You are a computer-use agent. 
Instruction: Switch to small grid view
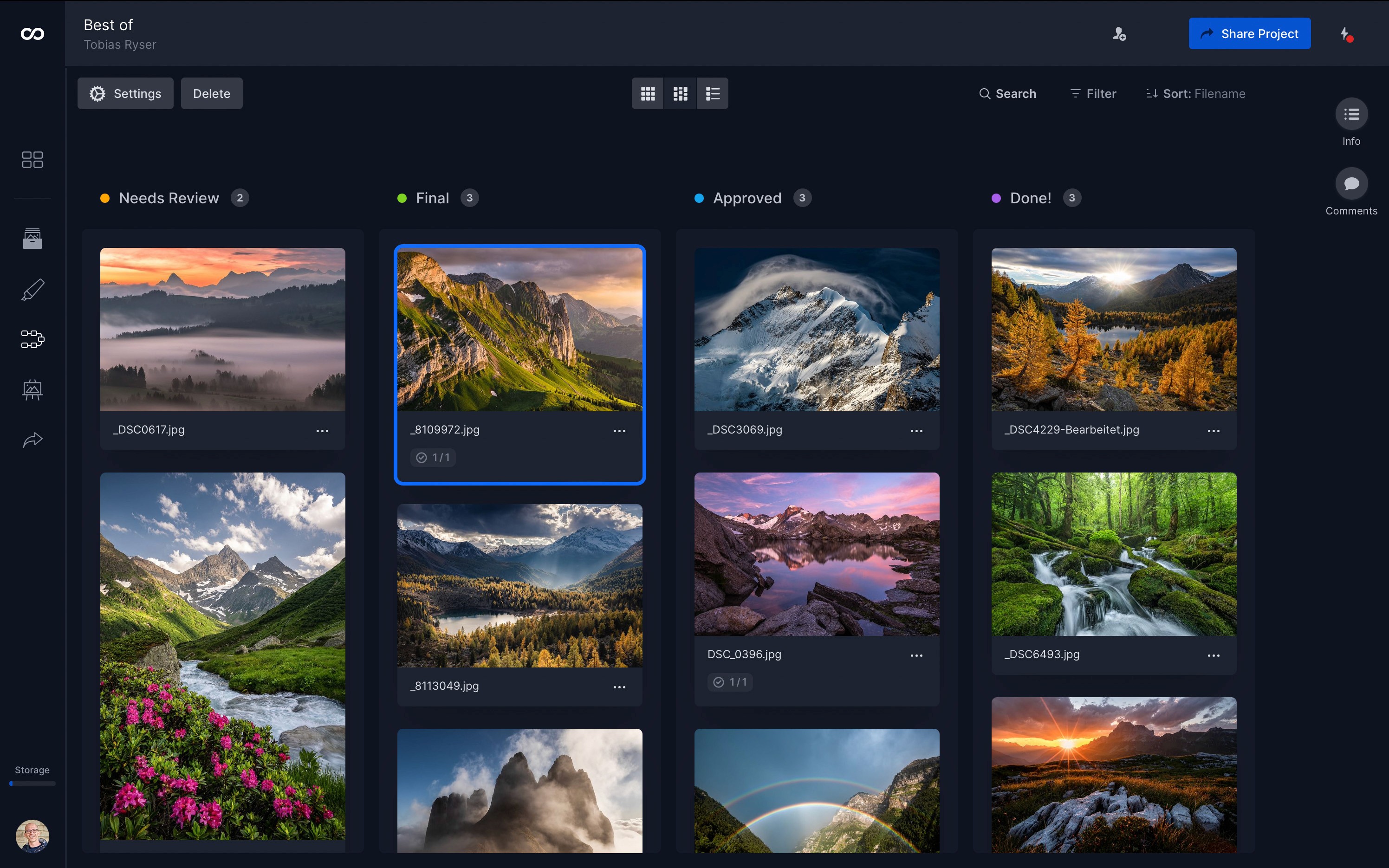pyautogui.click(x=680, y=94)
